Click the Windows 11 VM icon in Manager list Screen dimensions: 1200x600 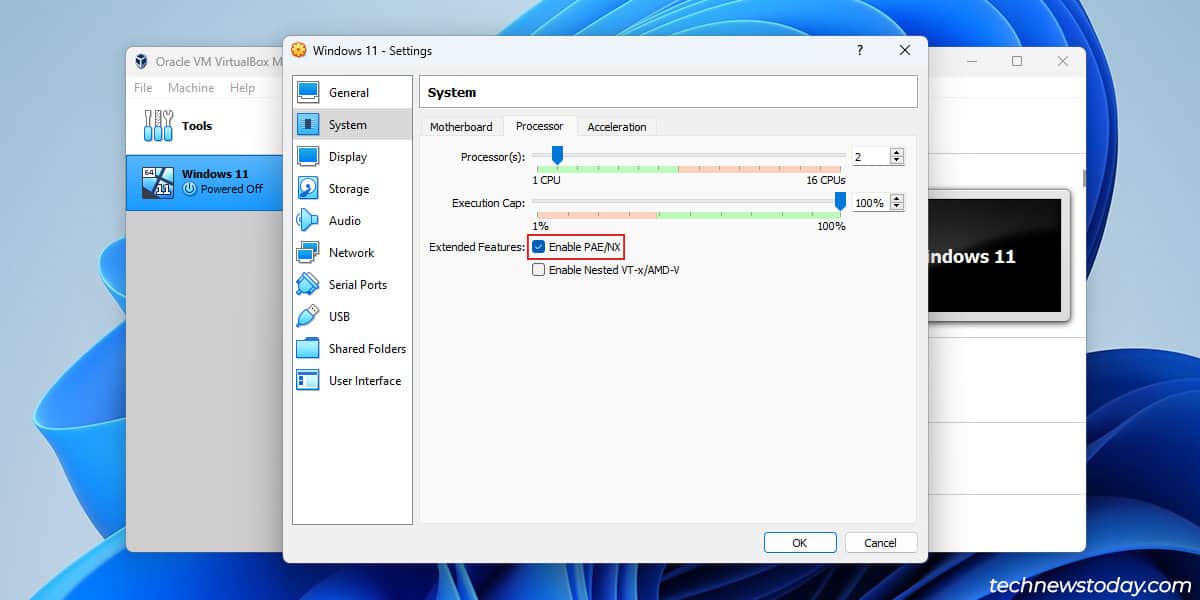(158, 181)
